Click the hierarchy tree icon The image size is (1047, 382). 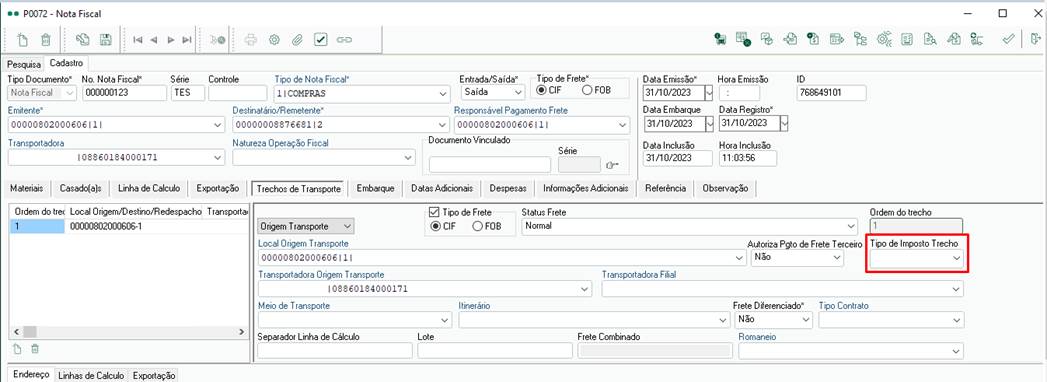click(860, 40)
